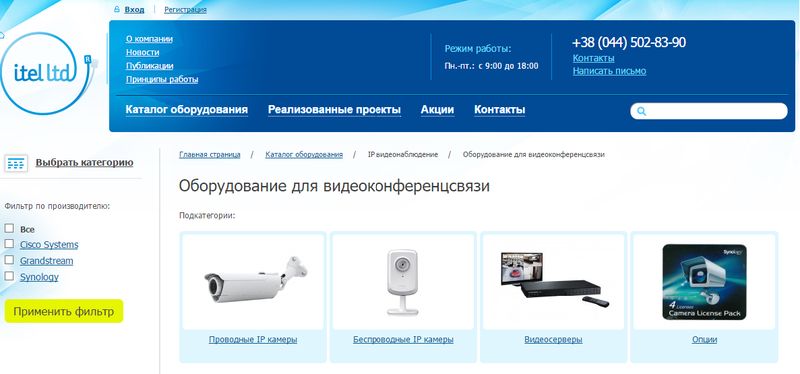This screenshot has height=374, width=800.
Task: Click Контакты link under phone number
Action: pyautogui.click(x=593, y=58)
